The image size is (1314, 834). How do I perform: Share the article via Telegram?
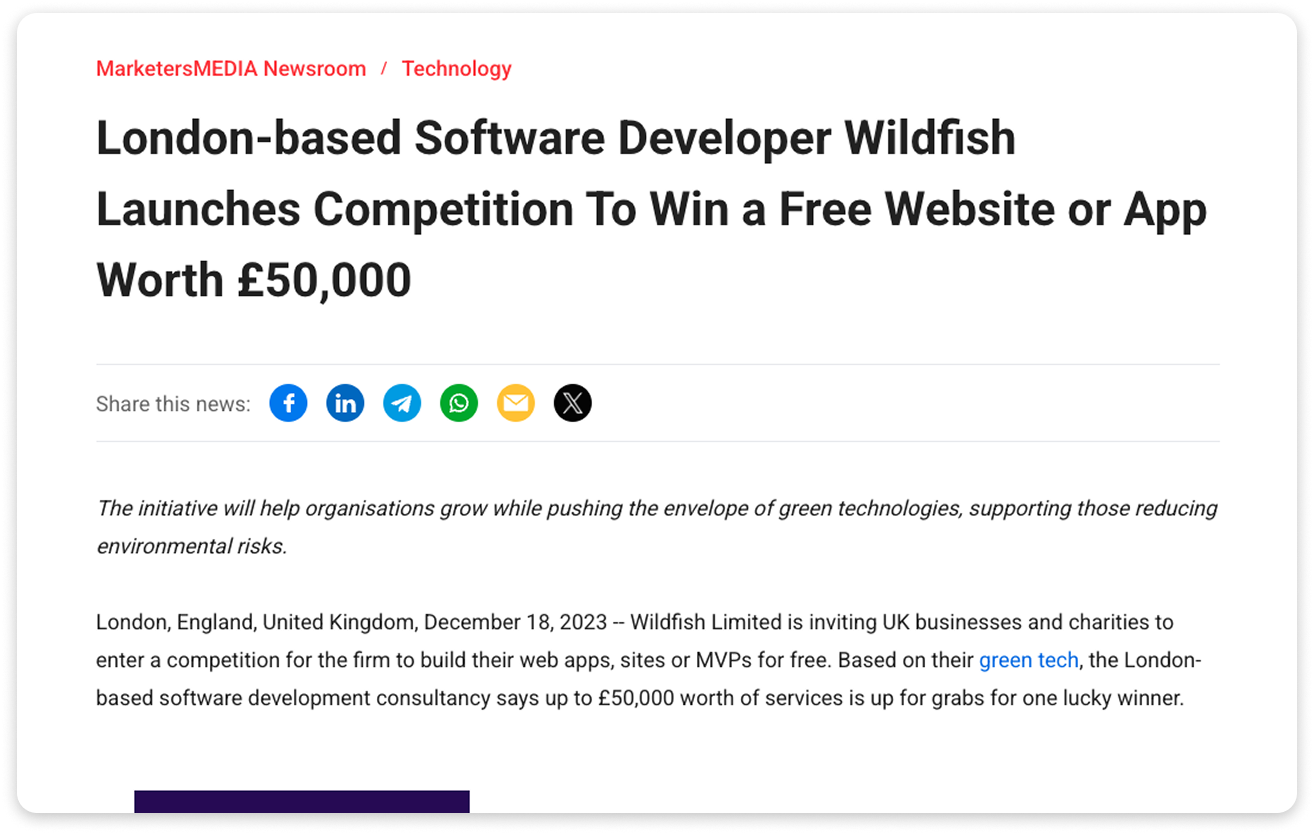[402, 403]
